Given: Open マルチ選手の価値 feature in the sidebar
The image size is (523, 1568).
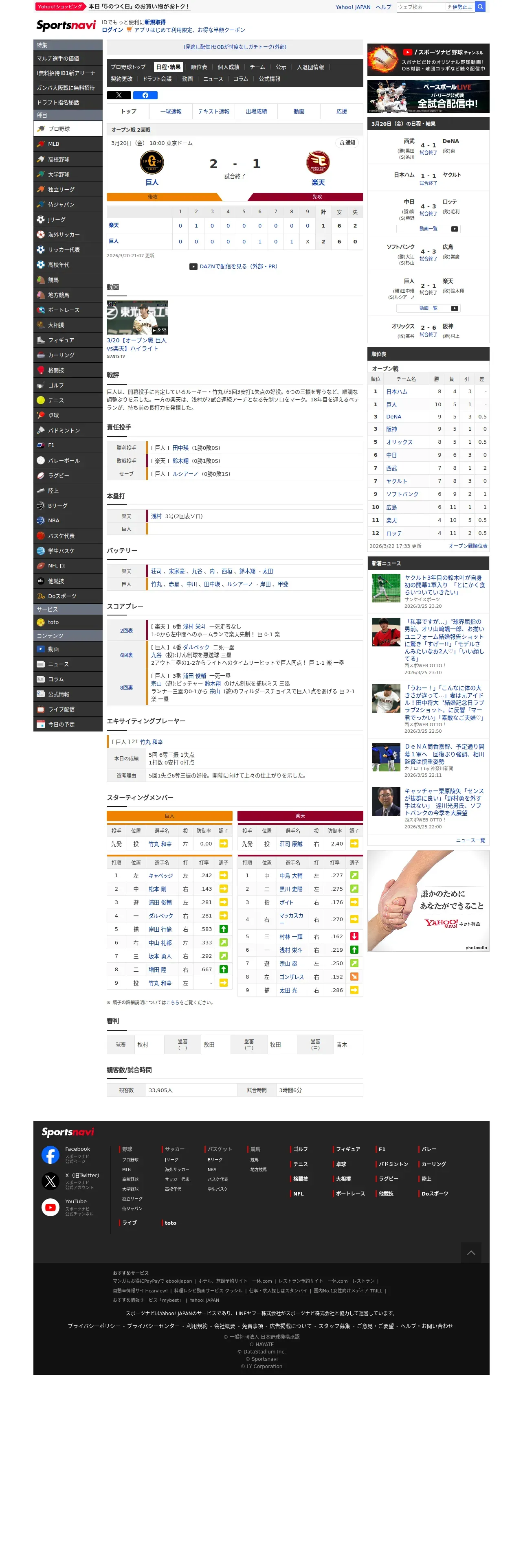Looking at the screenshot, I should pos(68,59).
